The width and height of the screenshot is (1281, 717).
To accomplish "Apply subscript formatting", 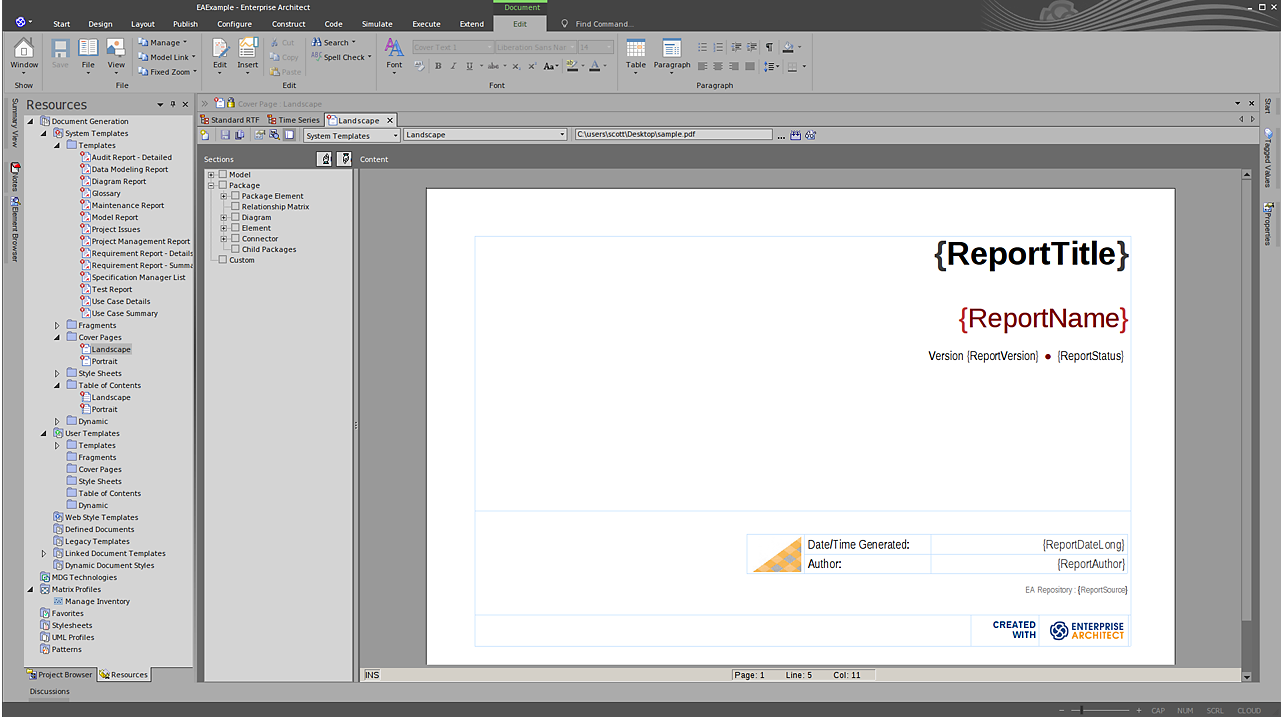I will coord(517,66).
